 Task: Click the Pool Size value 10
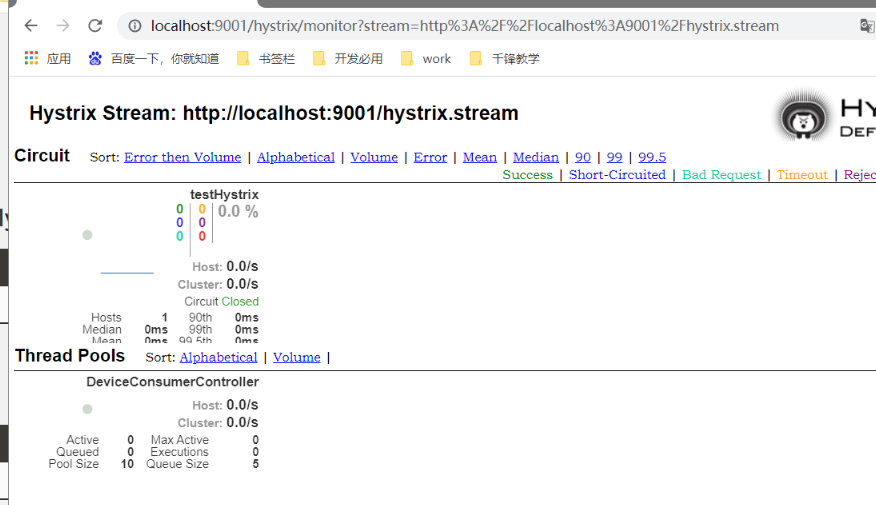(x=127, y=464)
